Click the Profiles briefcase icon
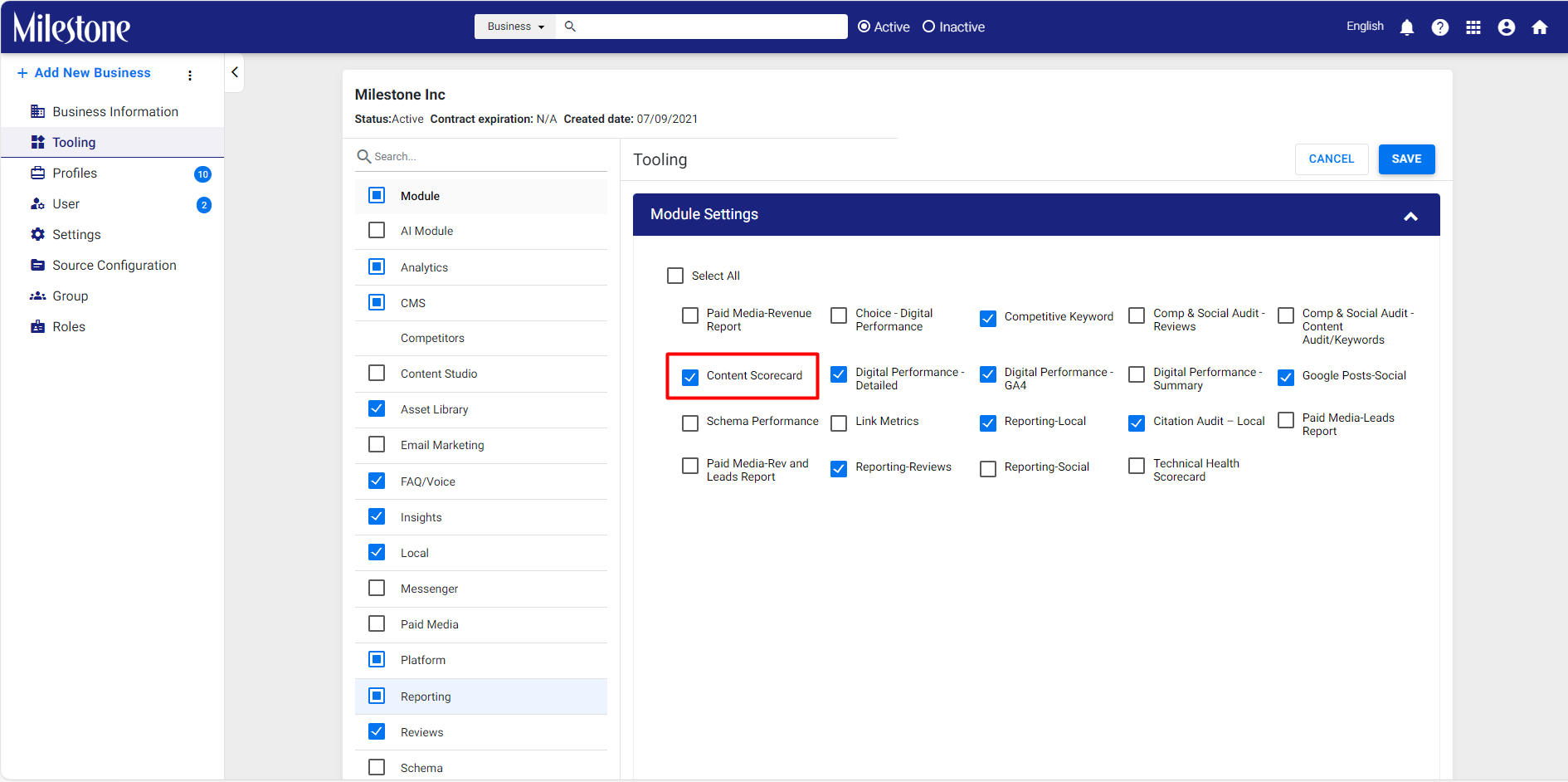Viewport: 1568px width, 782px height. [37, 173]
